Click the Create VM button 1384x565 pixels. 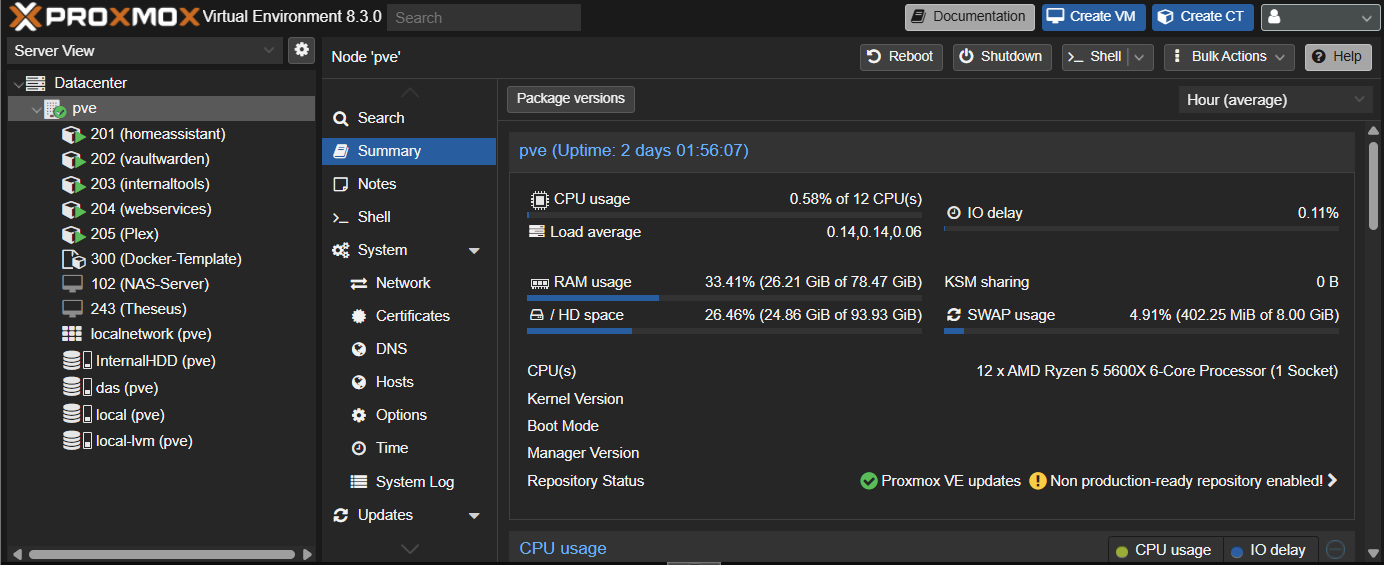[1094, 17]
